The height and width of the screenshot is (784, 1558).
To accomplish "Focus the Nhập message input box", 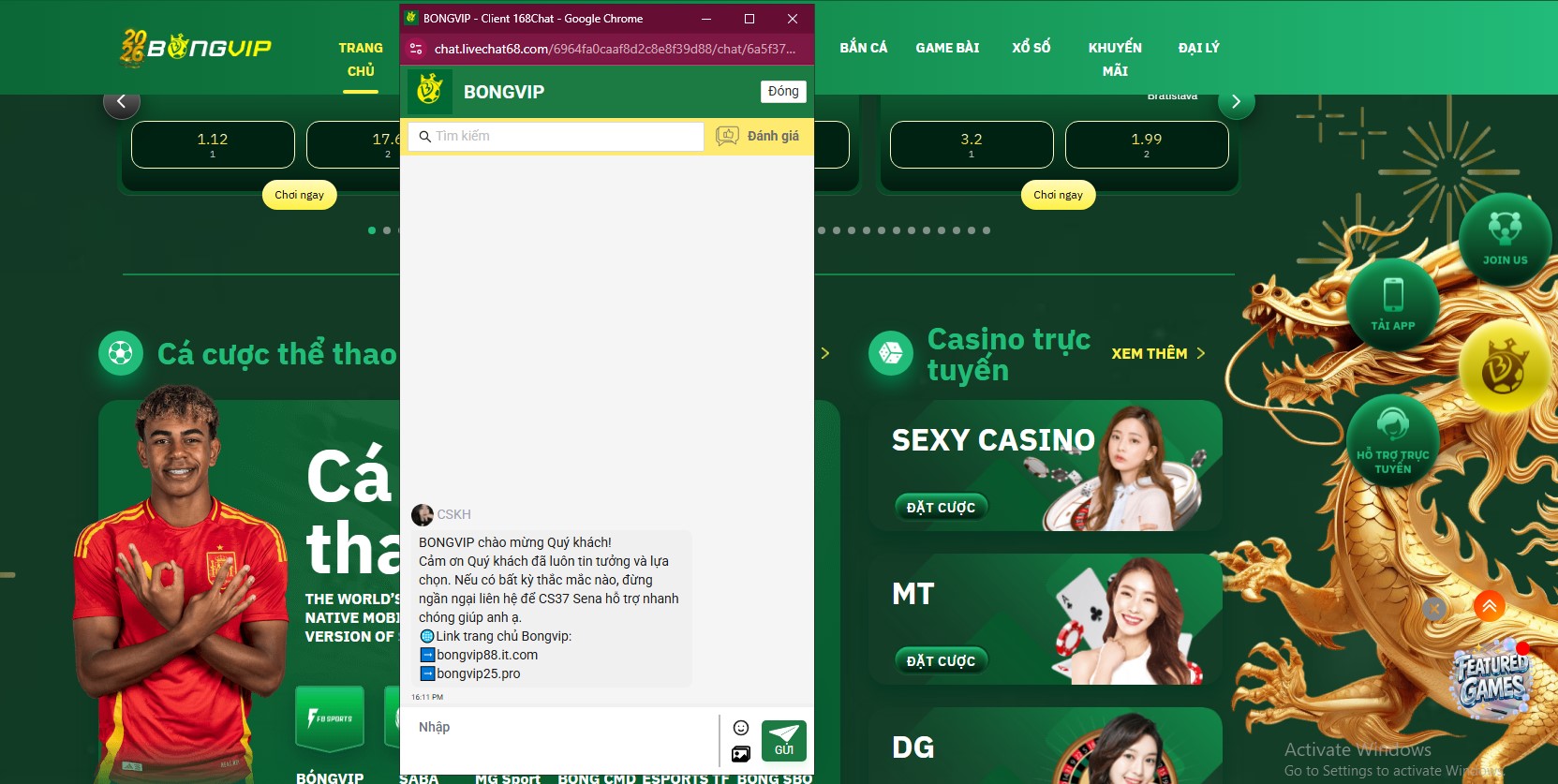I will pyautogui.click(x=562, y=740).
